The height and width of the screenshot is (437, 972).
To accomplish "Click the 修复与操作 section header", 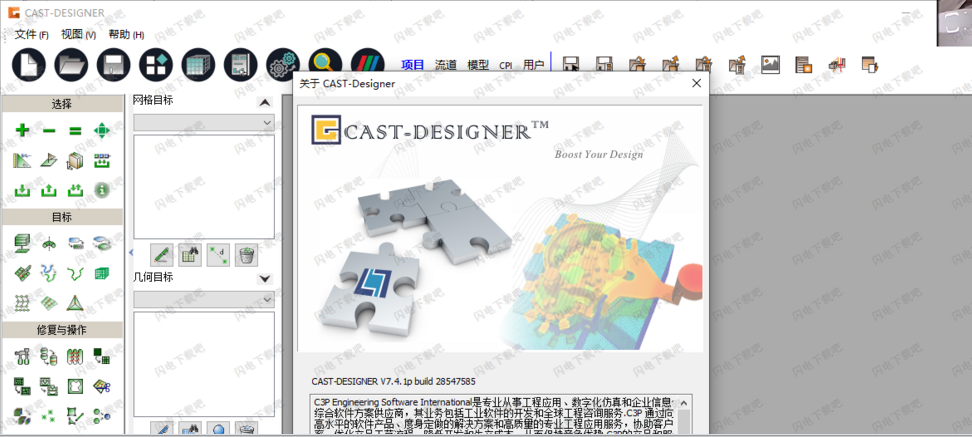I will (x=62, y=330).
